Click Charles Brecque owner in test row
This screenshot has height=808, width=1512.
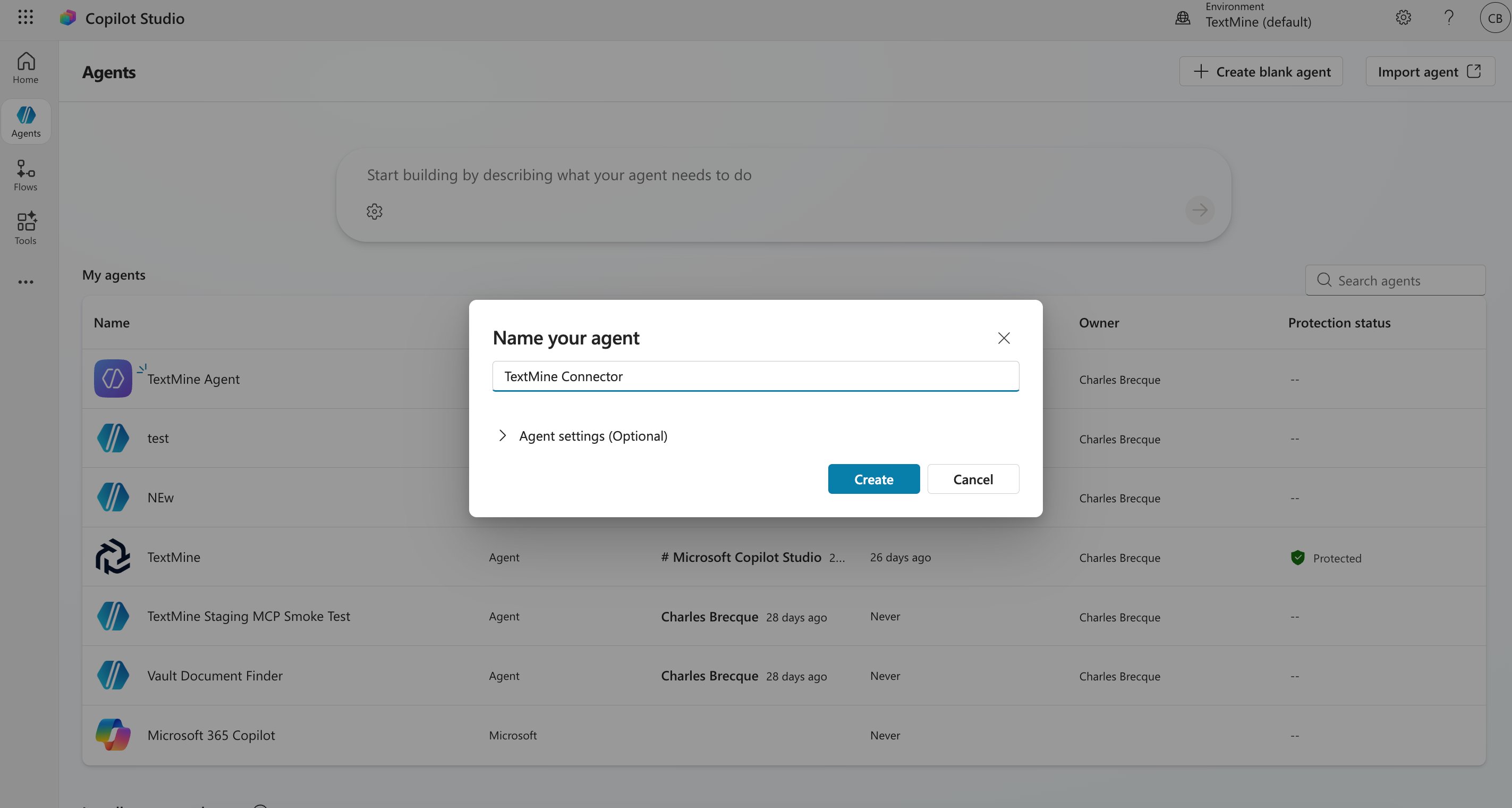tap(1119, 439)
